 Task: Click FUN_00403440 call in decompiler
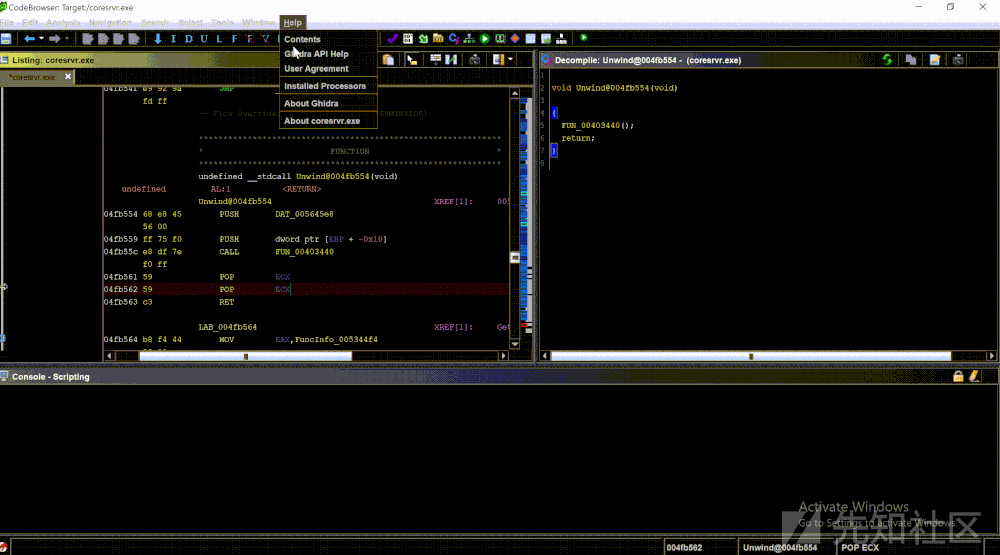pyautogui.click(x=591, y=126)
